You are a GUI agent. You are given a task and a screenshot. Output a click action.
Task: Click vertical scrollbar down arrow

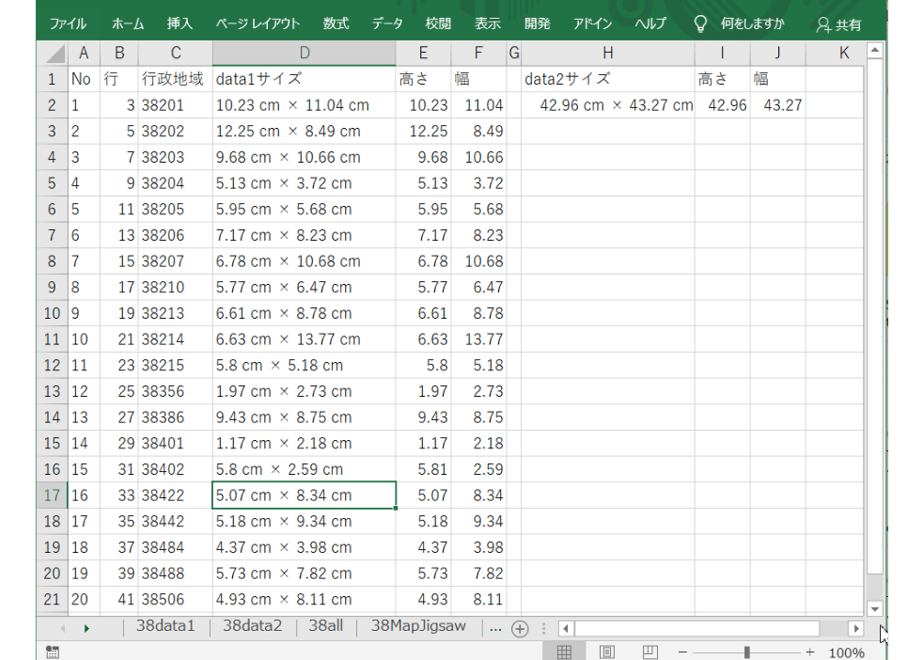click(875, 609)
